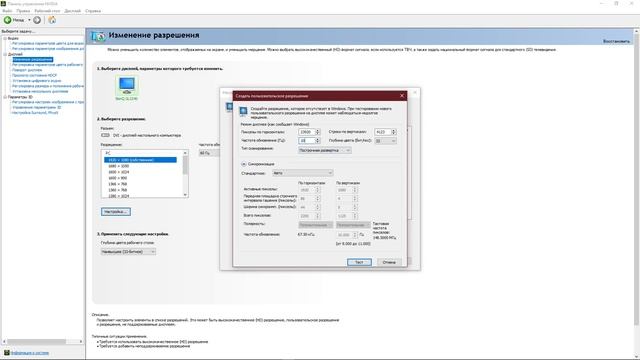Go to the Home page icon
This screenshot has width=640, height=360.
click(52, 20)
